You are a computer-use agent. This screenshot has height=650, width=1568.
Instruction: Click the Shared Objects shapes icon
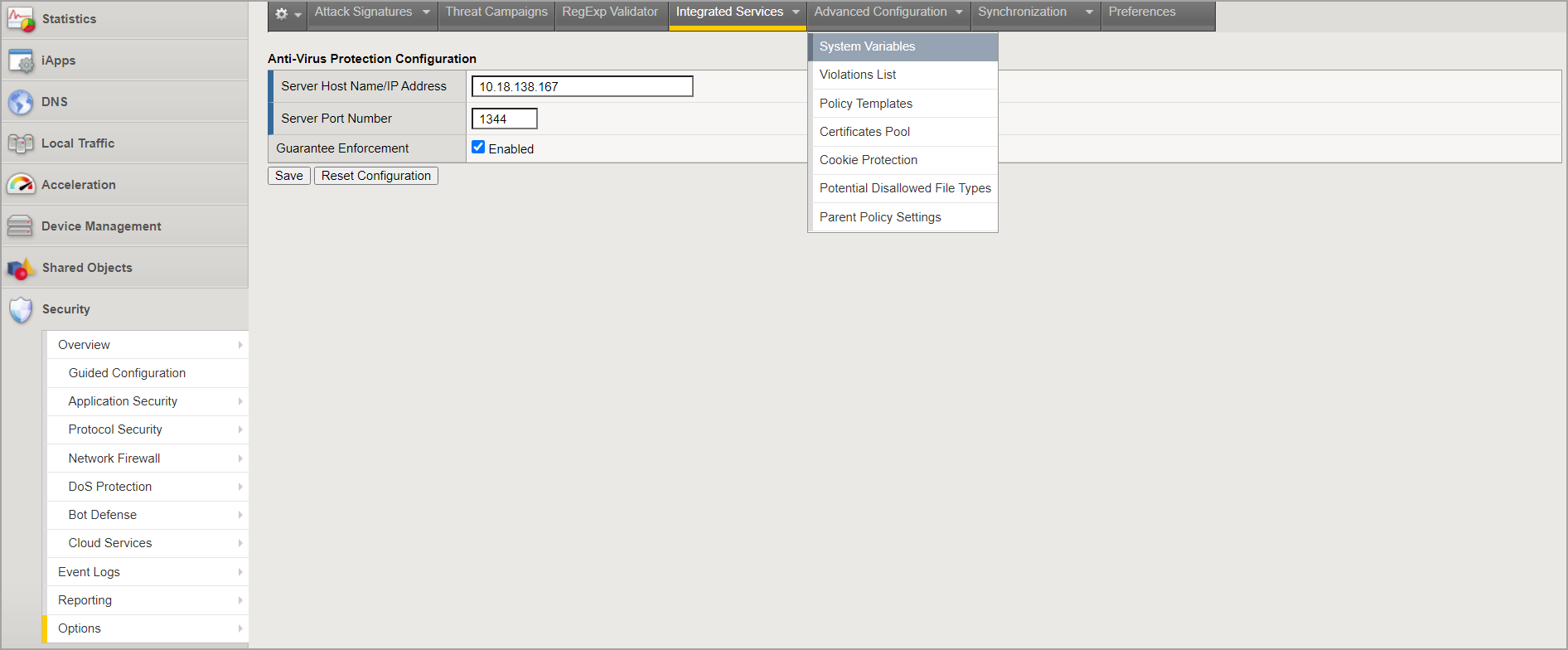pos(21,268)
